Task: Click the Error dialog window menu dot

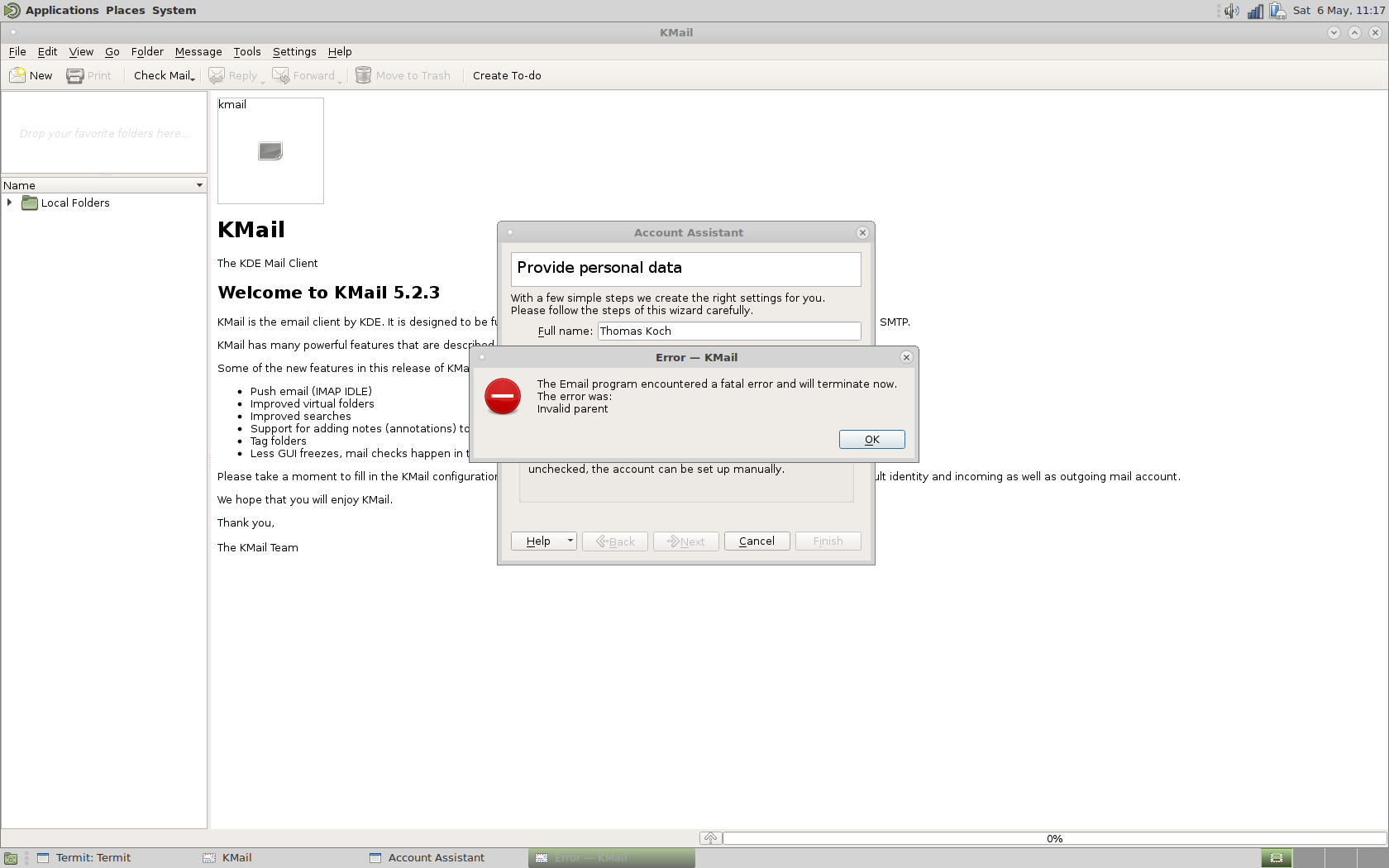Action: (482, 357)
